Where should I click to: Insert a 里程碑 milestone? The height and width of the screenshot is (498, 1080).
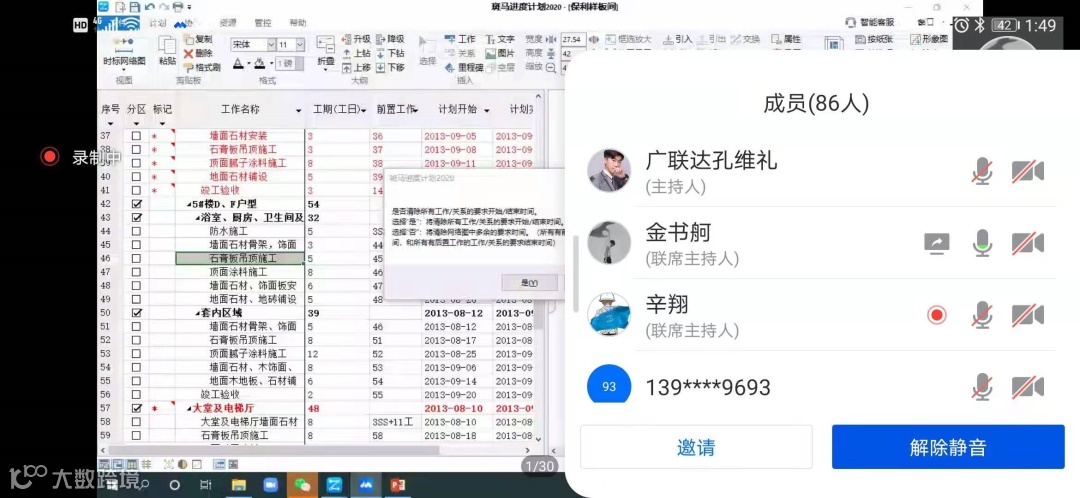tap(464, 67)
